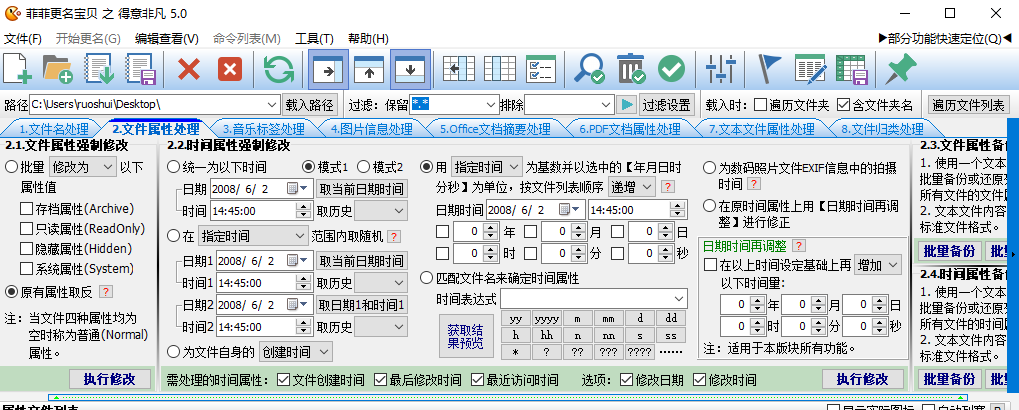Click the filter play arrow button

627,105
